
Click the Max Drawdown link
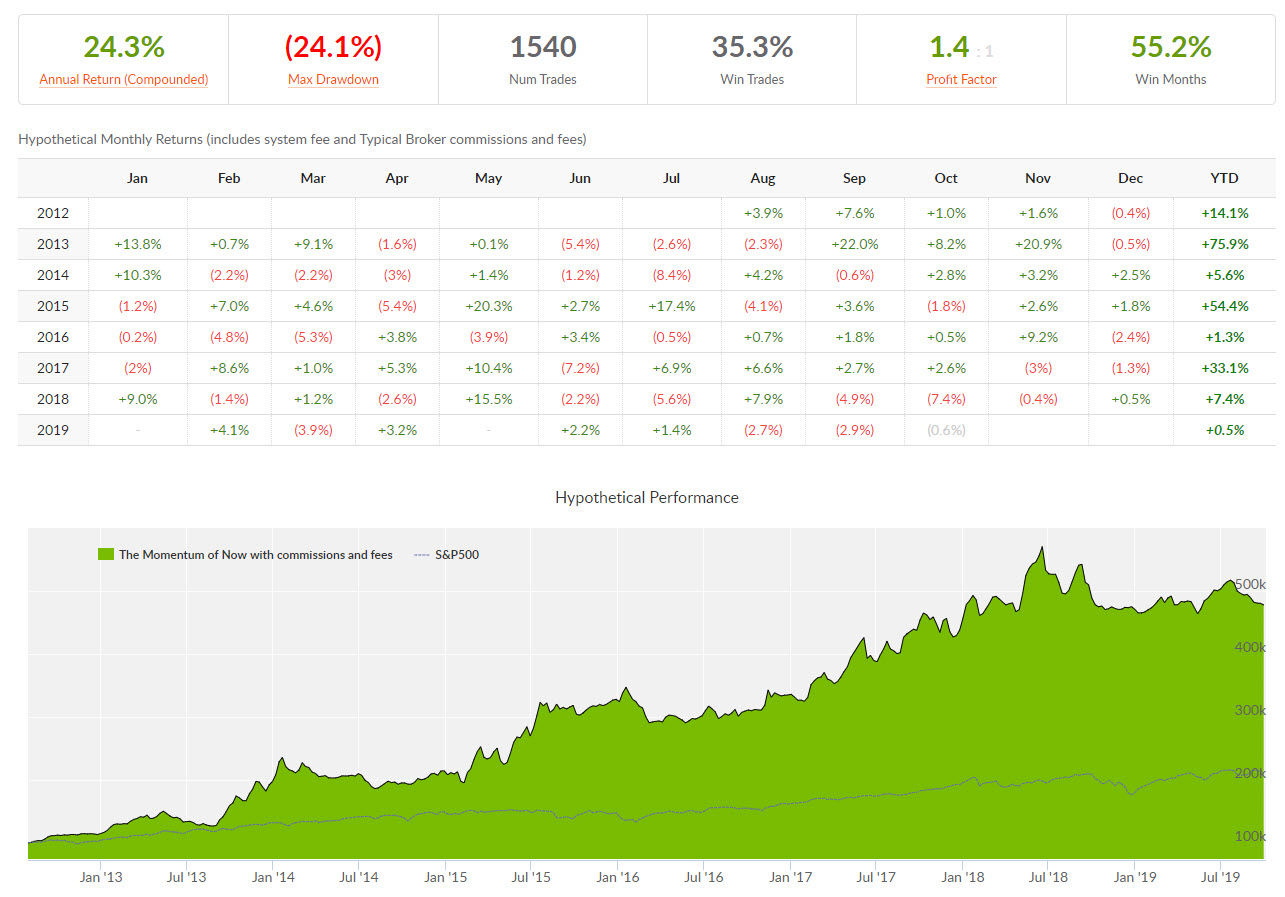pos(333,80)
